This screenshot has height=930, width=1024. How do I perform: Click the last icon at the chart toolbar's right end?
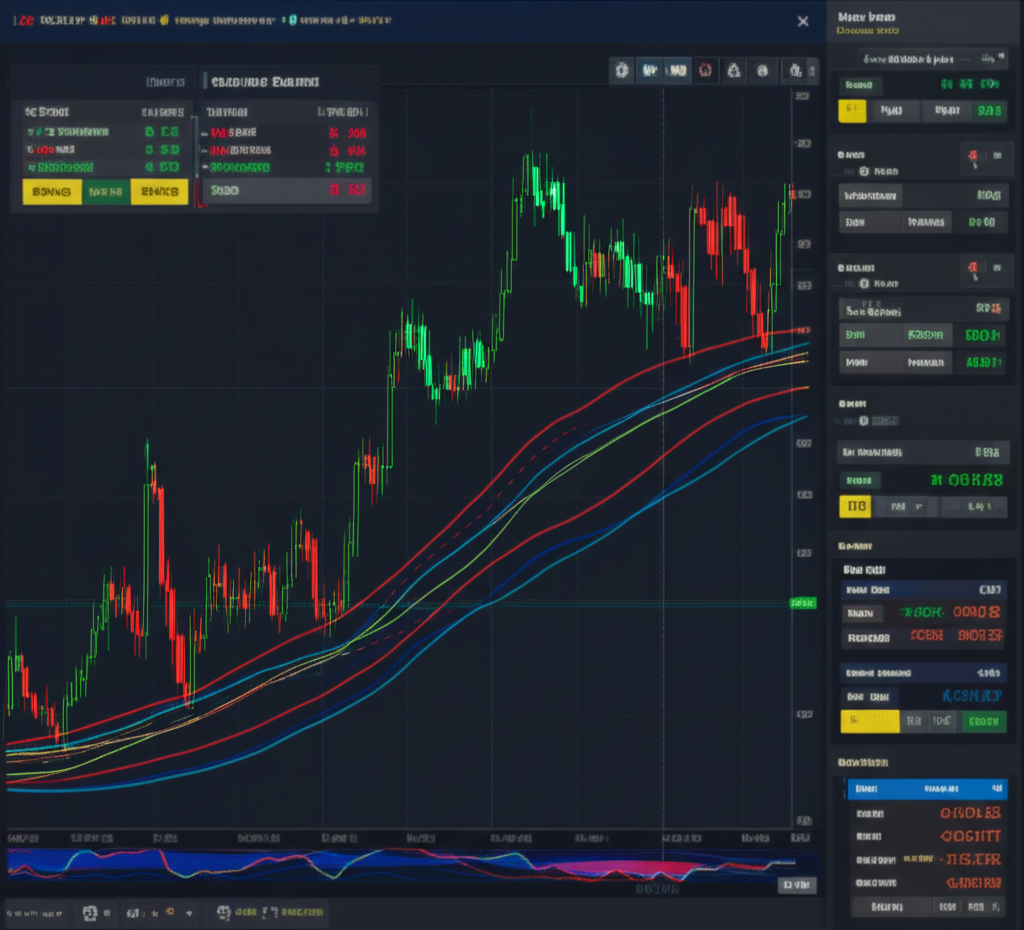796,71
